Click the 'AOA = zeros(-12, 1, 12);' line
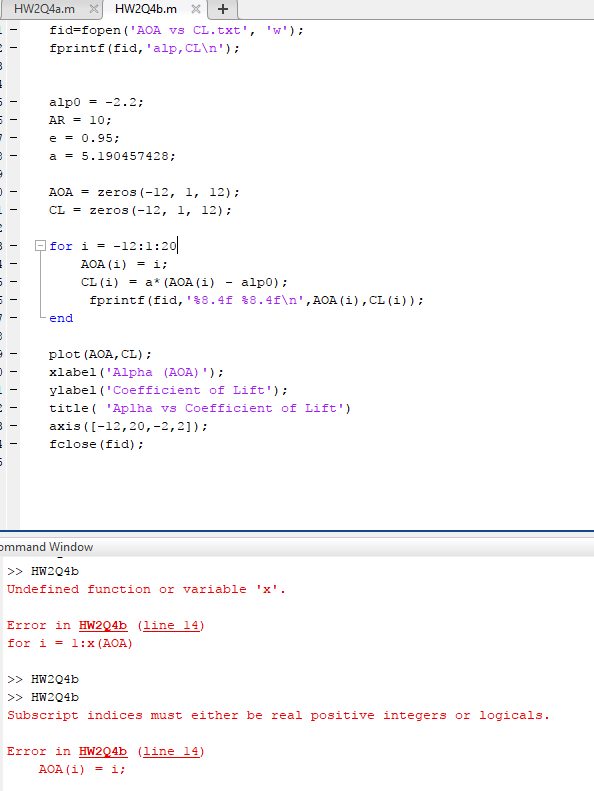This screenshot has height=791, width=594. [144, 192]
